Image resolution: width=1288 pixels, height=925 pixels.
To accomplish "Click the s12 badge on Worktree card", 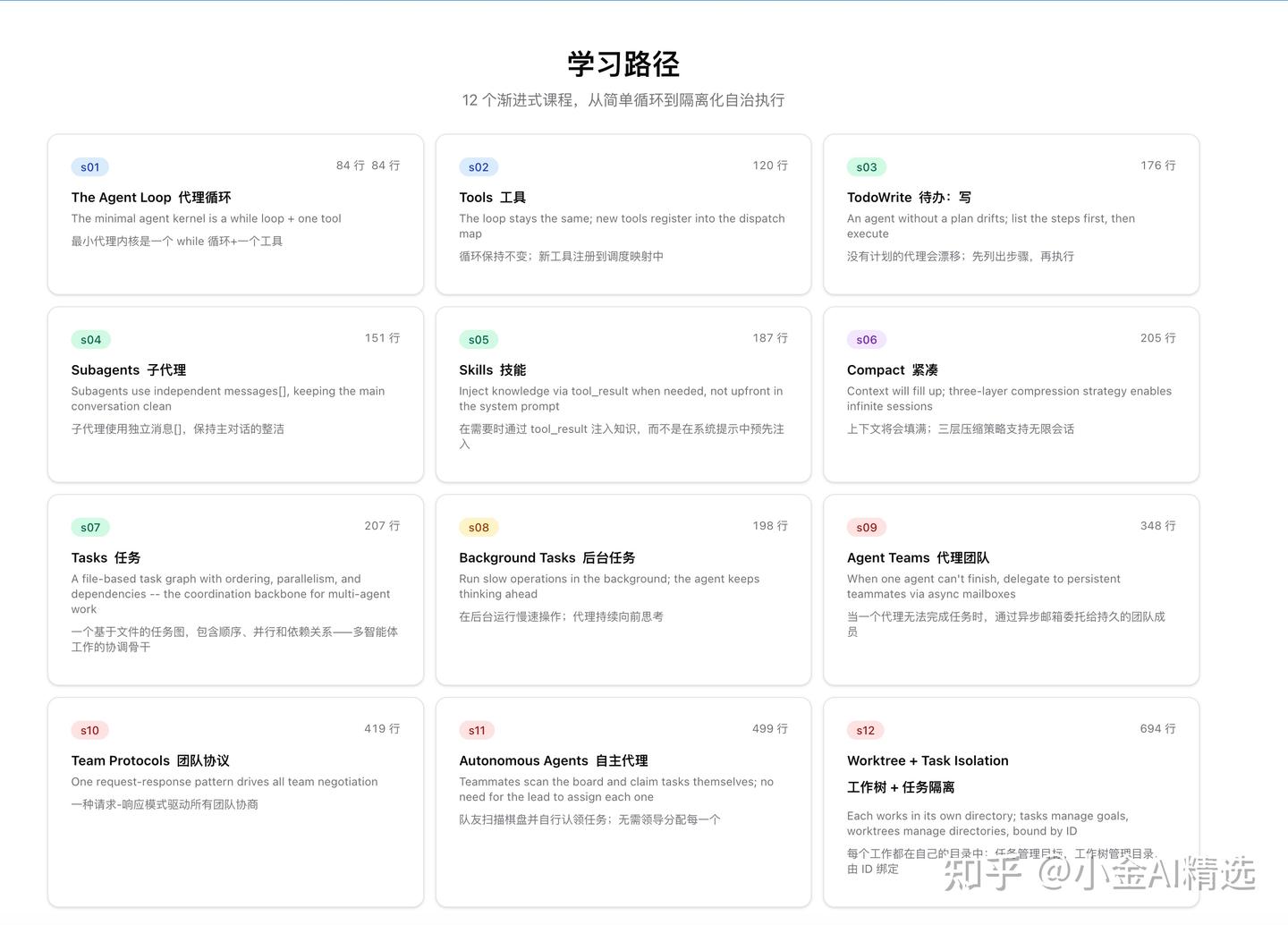I will (x=865, y=730).
